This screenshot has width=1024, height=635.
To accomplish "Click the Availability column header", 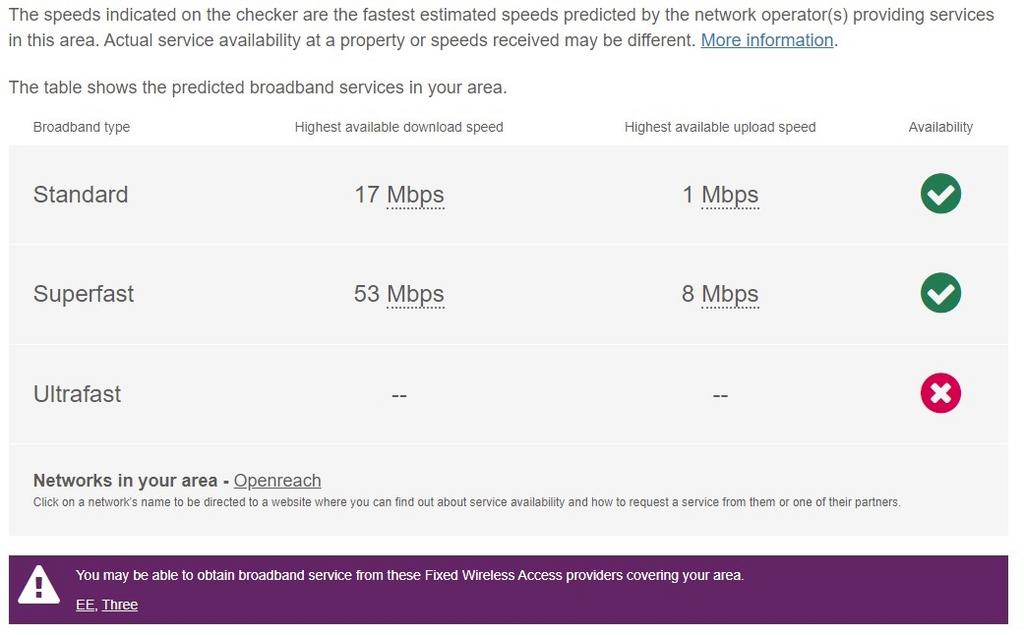I will pyautogui.click(x=940, y=127).
